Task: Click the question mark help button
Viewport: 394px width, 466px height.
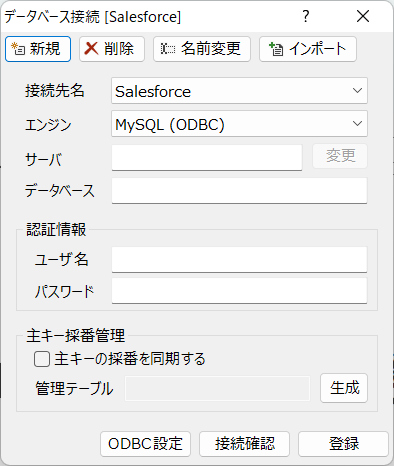Action: pyautogui.click(x=306, y=16)
